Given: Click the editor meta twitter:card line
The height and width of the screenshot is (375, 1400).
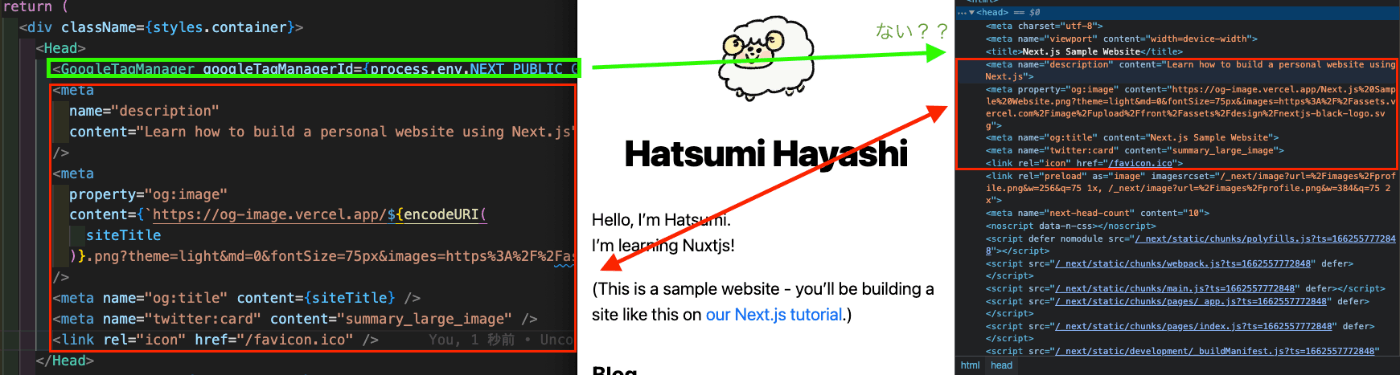Looking at the screenshot, I should click(295, 319).
